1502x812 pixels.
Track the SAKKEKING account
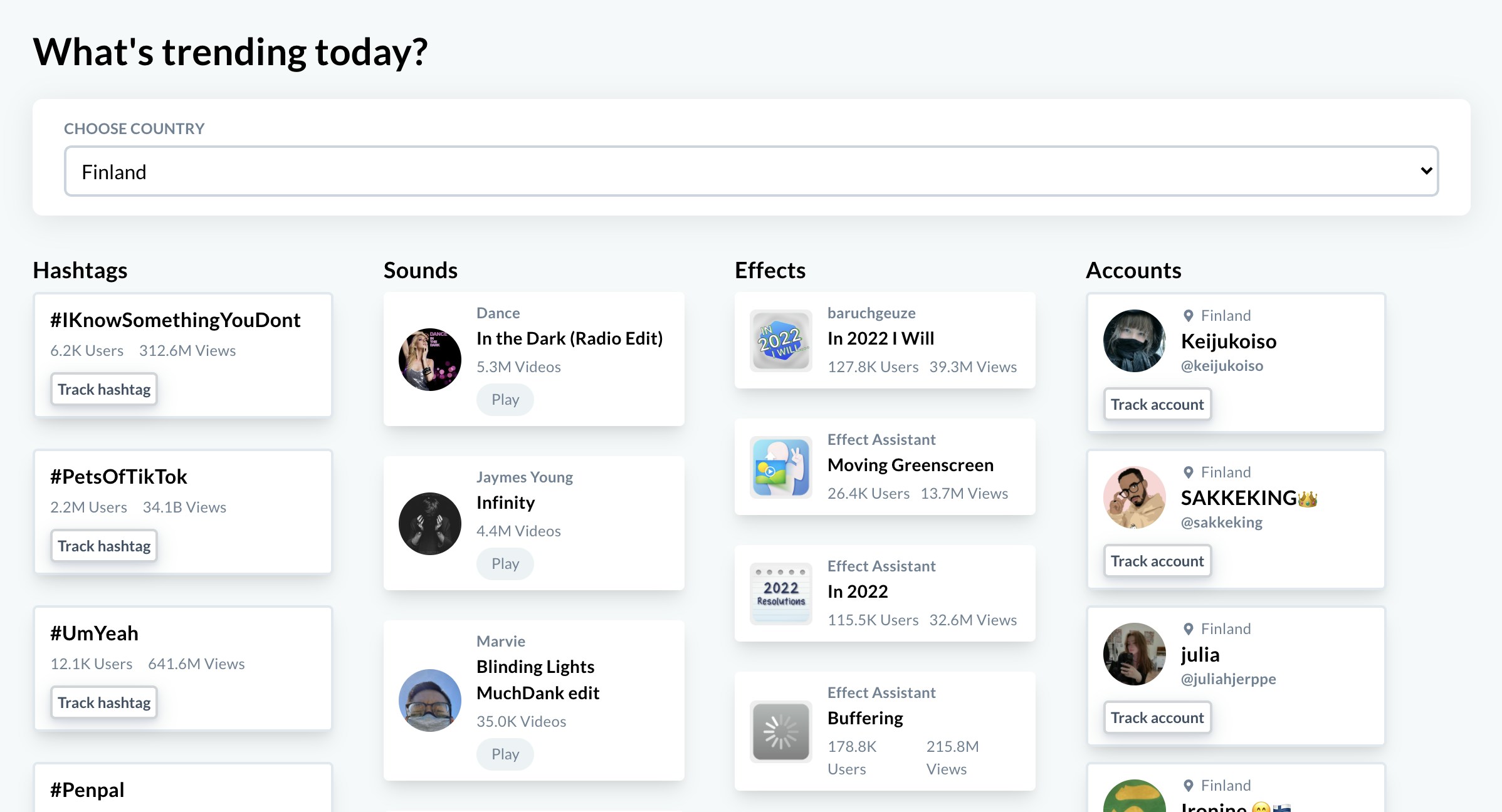coord(1157,561)
